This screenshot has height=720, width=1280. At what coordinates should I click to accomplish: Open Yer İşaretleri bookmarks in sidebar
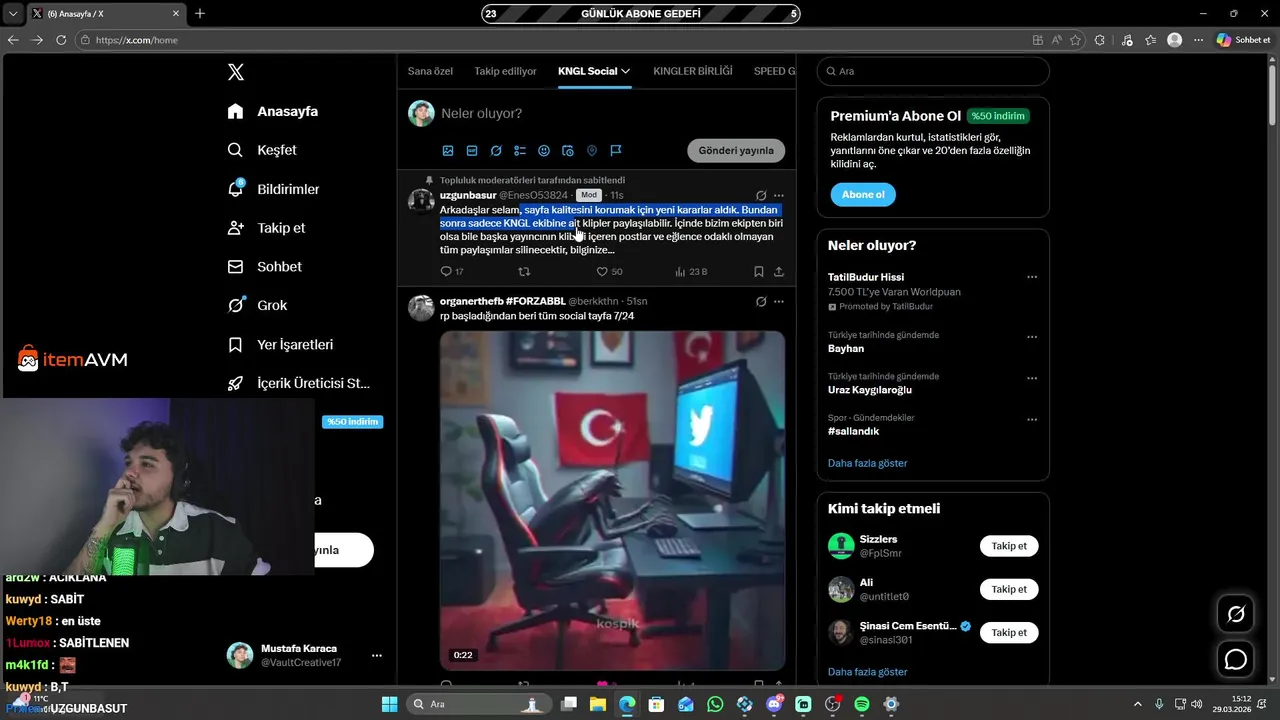click(280, 344)
